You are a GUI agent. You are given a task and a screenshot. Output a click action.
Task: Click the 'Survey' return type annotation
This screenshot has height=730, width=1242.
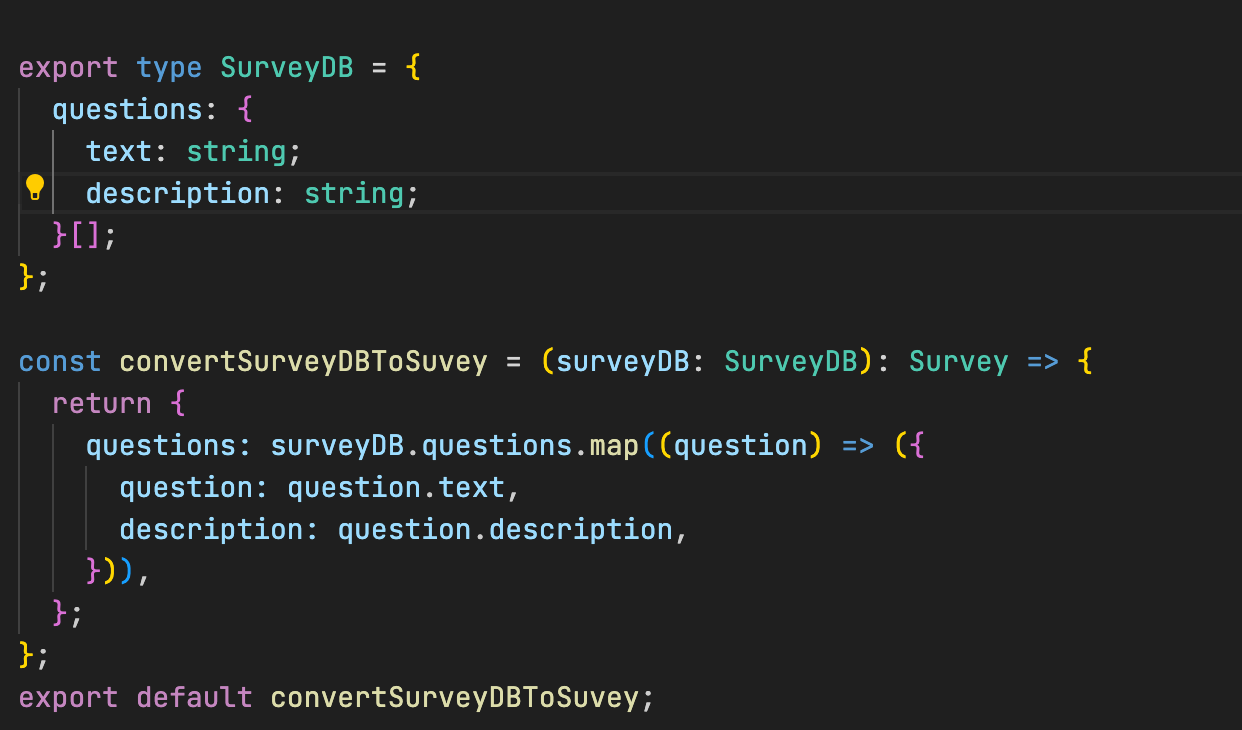958,362
